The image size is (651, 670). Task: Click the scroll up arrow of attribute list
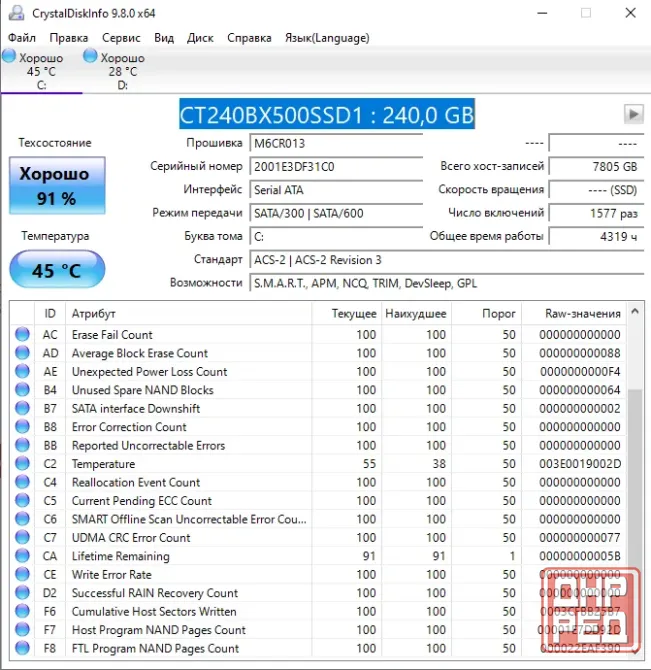(635, 311)
